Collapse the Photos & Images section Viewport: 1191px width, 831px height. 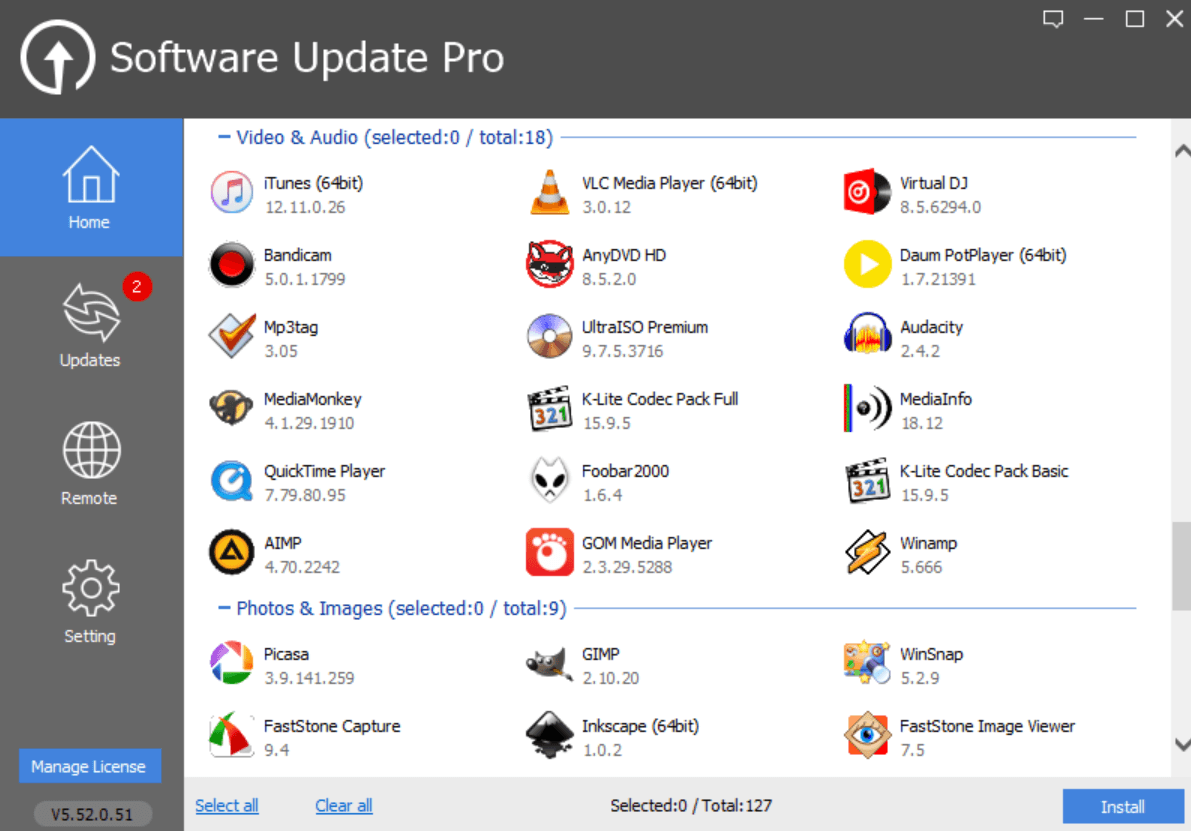225,608
